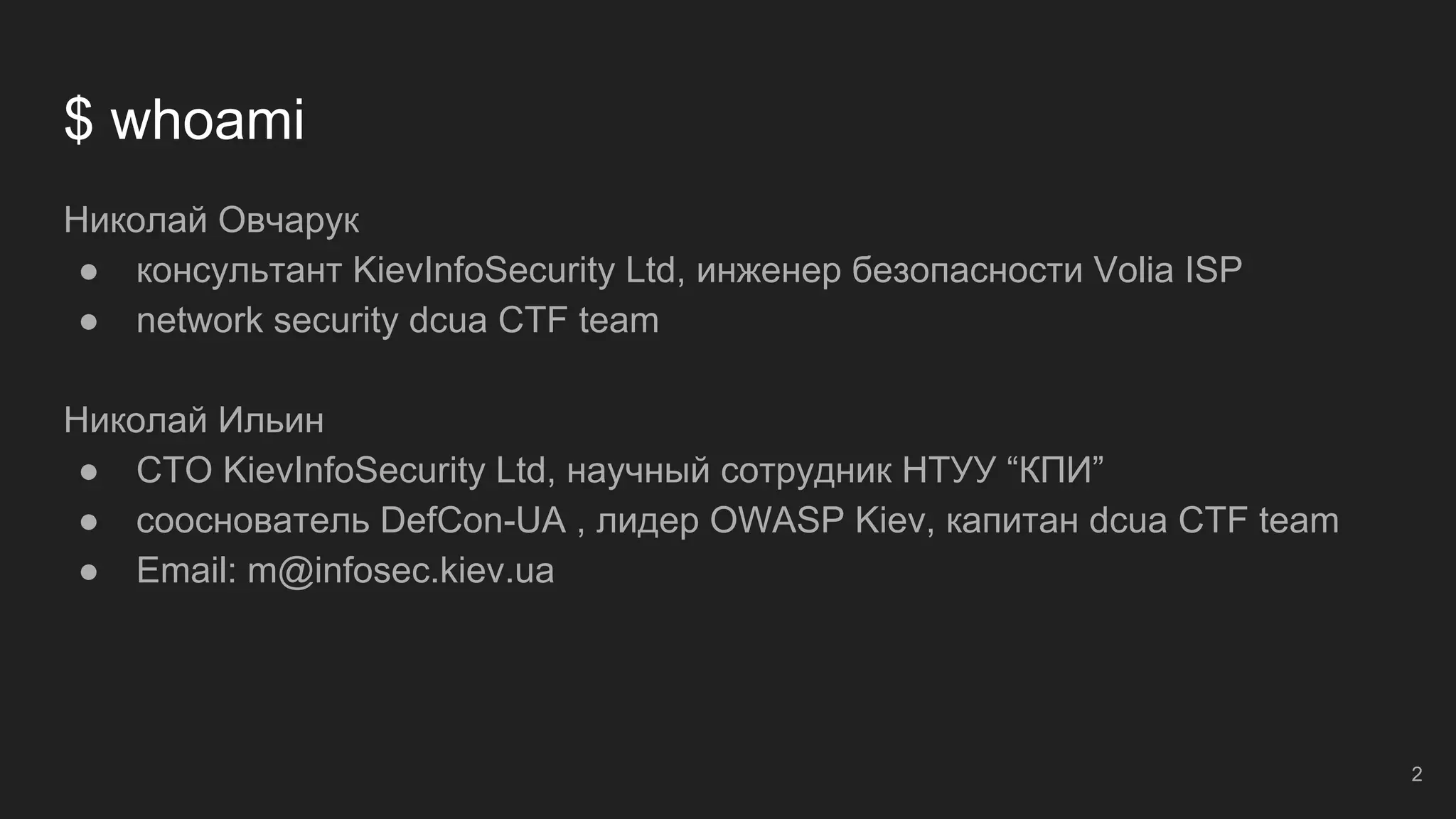
Task: Click the text Volia ISP
Action: click(1167, 270)
